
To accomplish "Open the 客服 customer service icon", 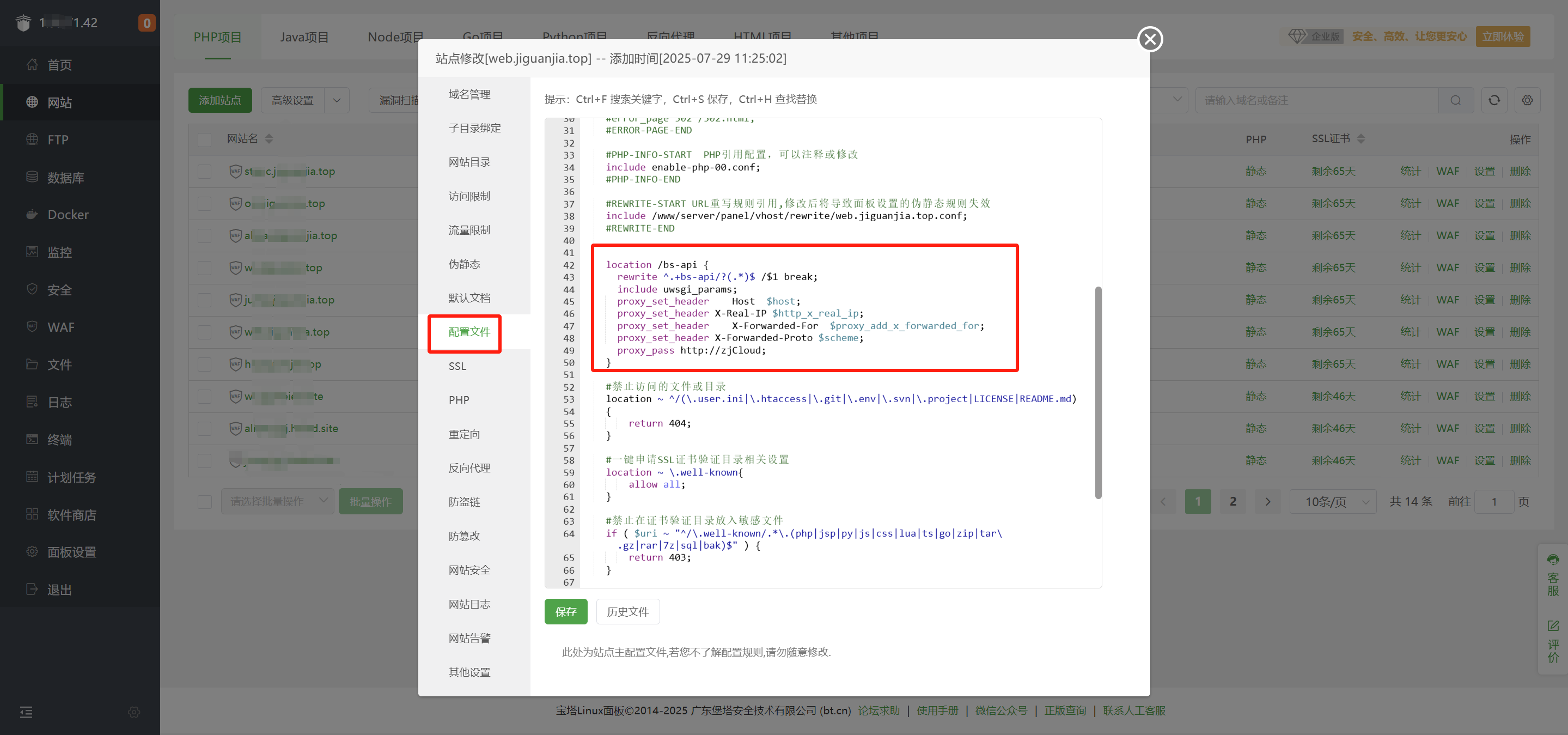I will pos(1553,560).
